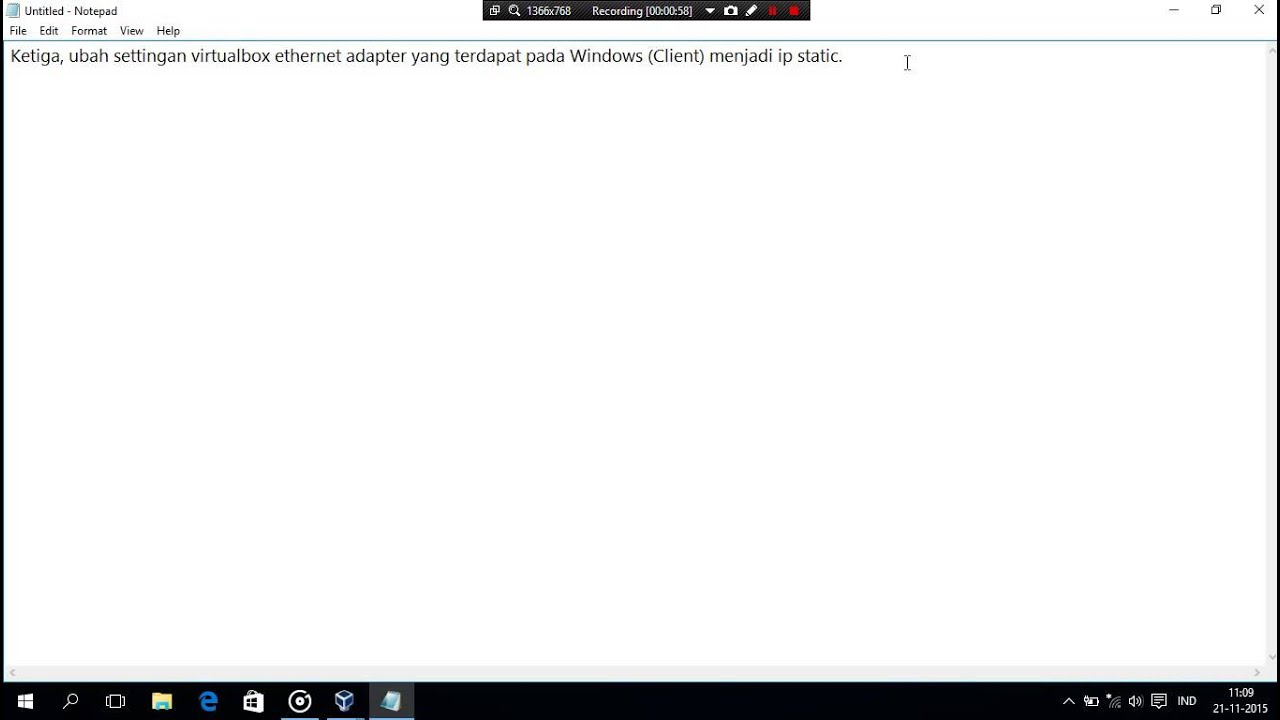
Task: Click the Recording [00:00:58] status text
Action: 642,11
